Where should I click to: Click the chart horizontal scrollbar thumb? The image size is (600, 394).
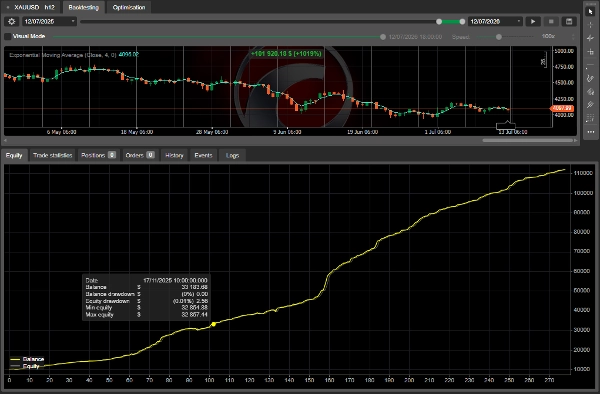(527, 140)
